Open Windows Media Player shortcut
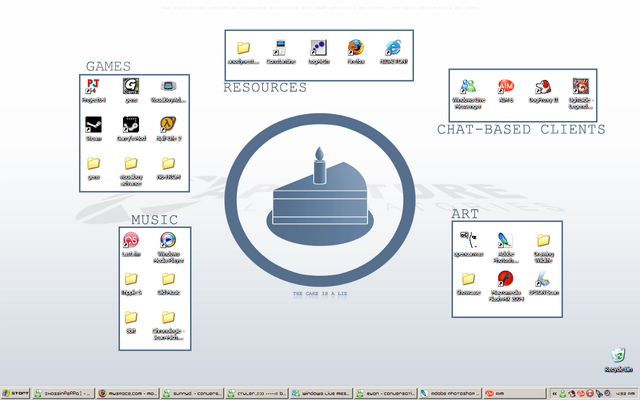 point(168,240)
